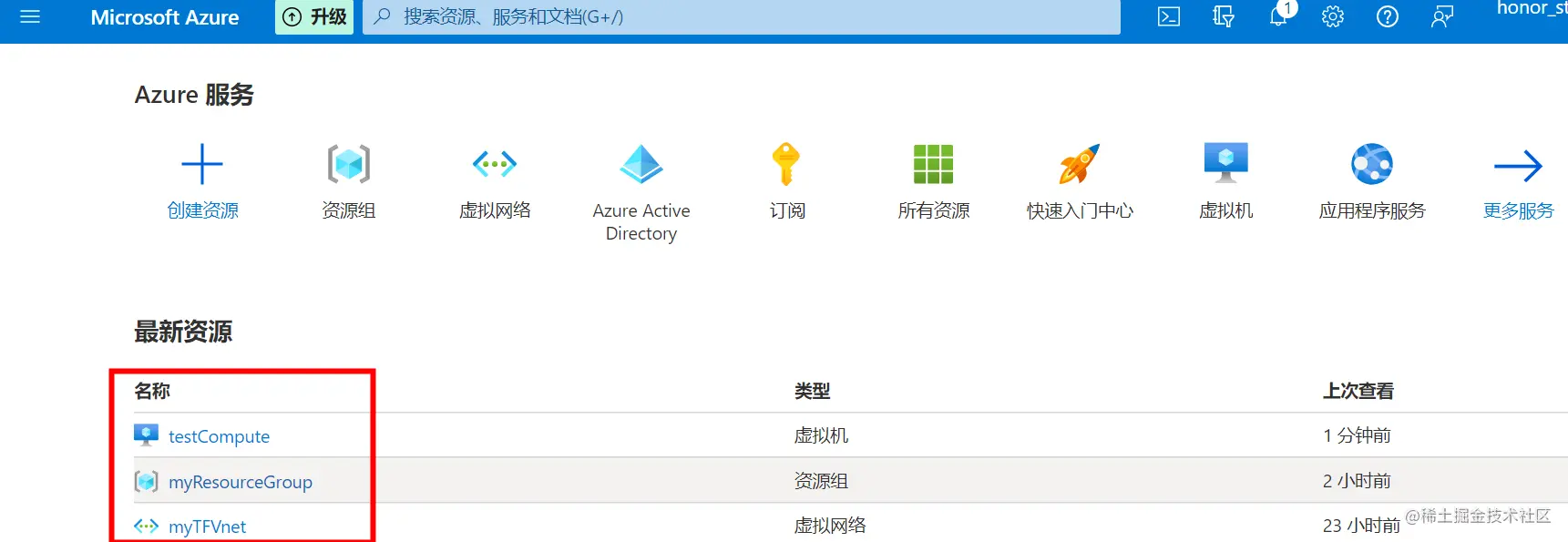Click the magnifier icon in search bar
The image size is (1568, 542).
click(383, 16)
